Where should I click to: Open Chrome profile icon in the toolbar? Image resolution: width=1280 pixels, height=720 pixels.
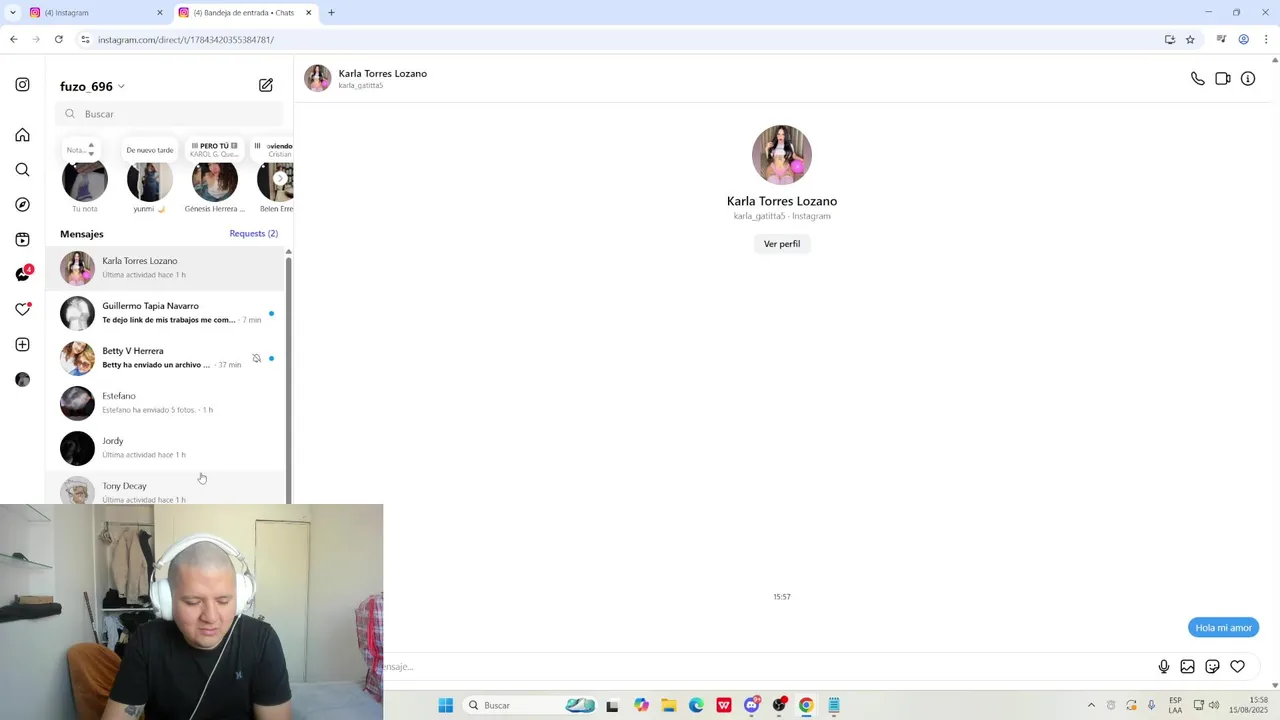coord(1244,40)
